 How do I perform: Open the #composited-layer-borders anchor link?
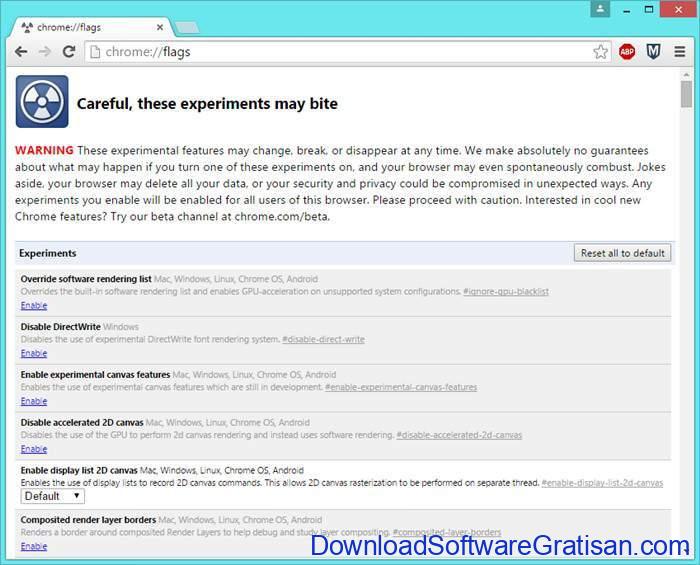pos(447,532)
